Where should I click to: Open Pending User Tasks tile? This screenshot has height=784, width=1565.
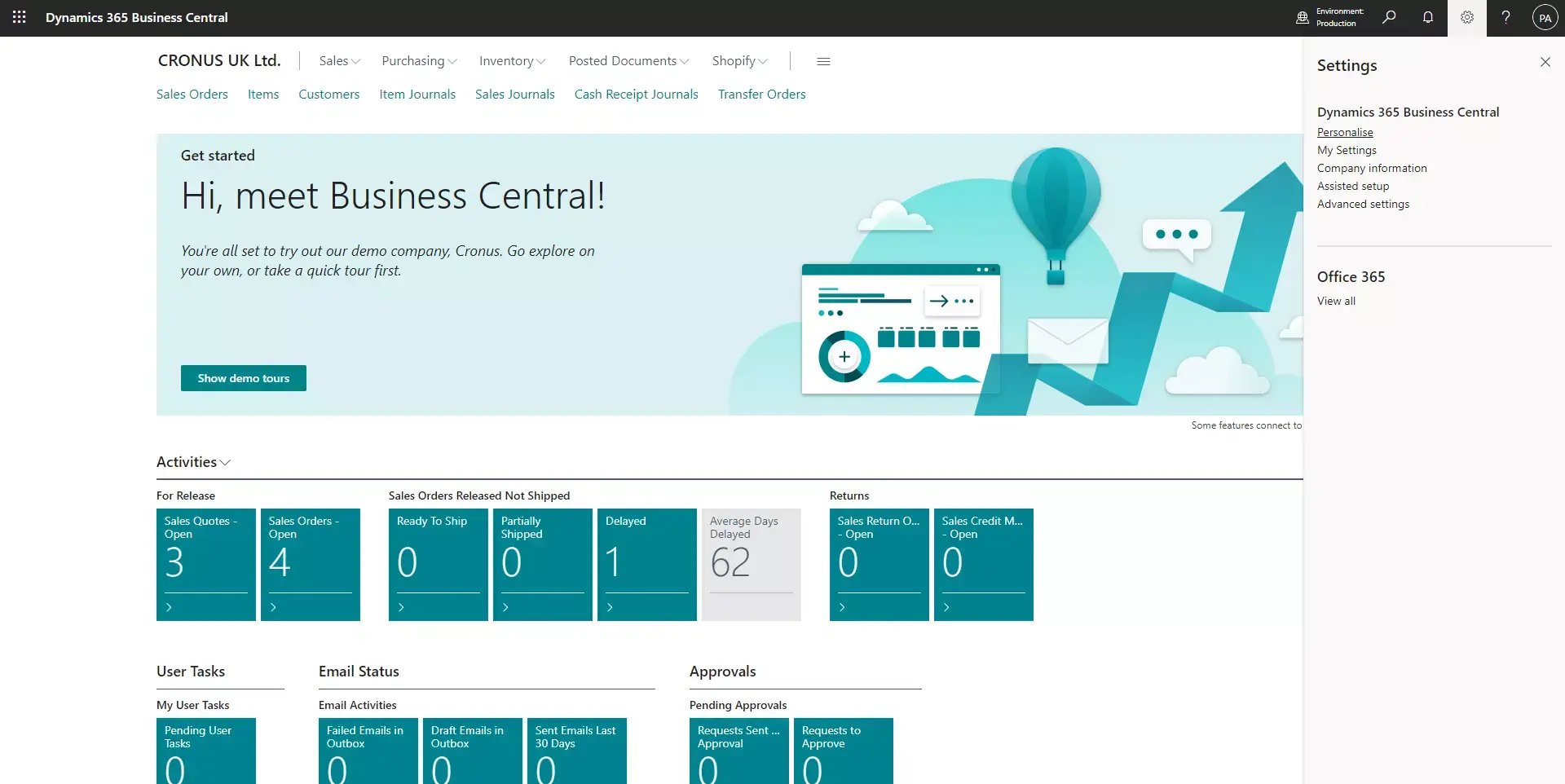(206, 751)
